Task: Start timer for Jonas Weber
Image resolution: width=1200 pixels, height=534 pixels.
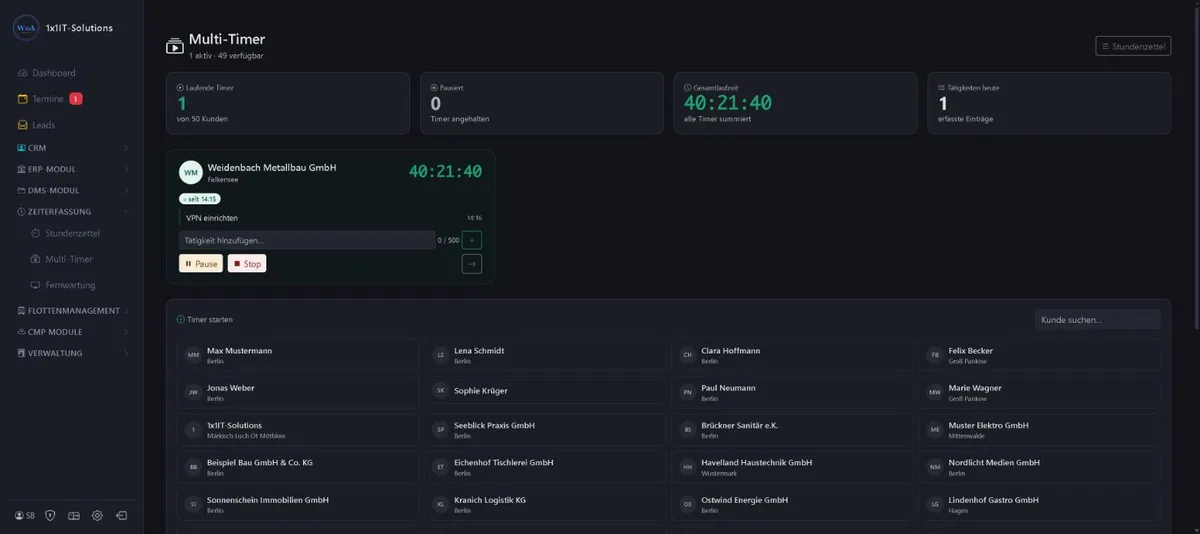Action: (x=298, y=392)
